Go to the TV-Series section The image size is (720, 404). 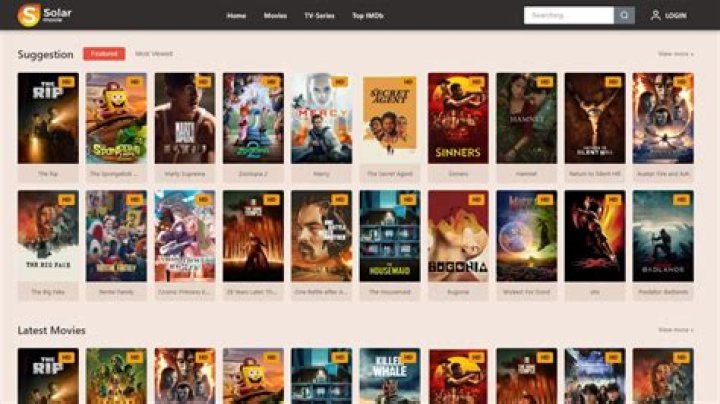click(x=319, y=16)
